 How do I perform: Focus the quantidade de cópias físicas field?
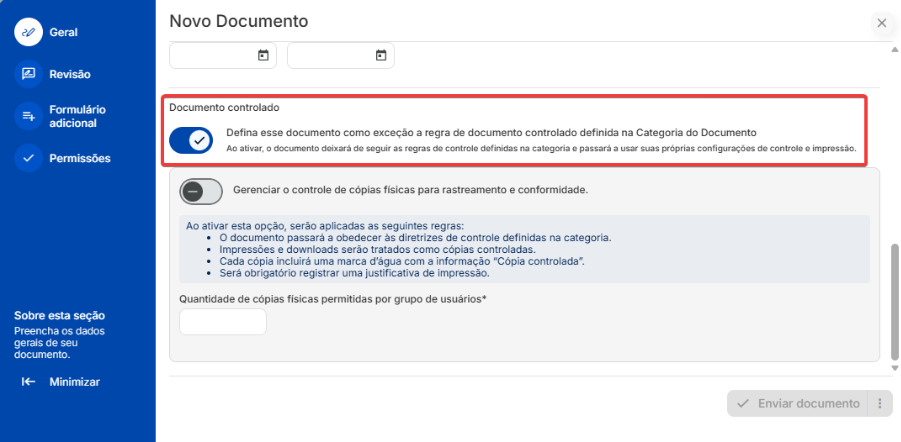point(222,322)
